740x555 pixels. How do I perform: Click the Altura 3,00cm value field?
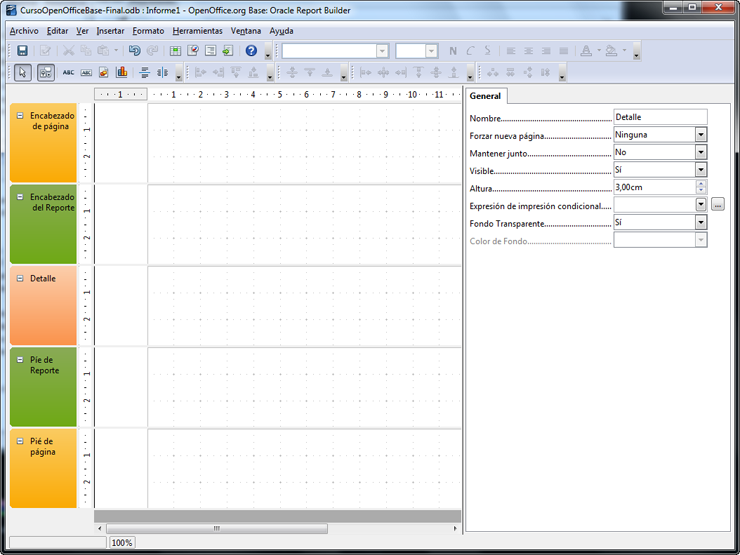(x=655, y=187)
